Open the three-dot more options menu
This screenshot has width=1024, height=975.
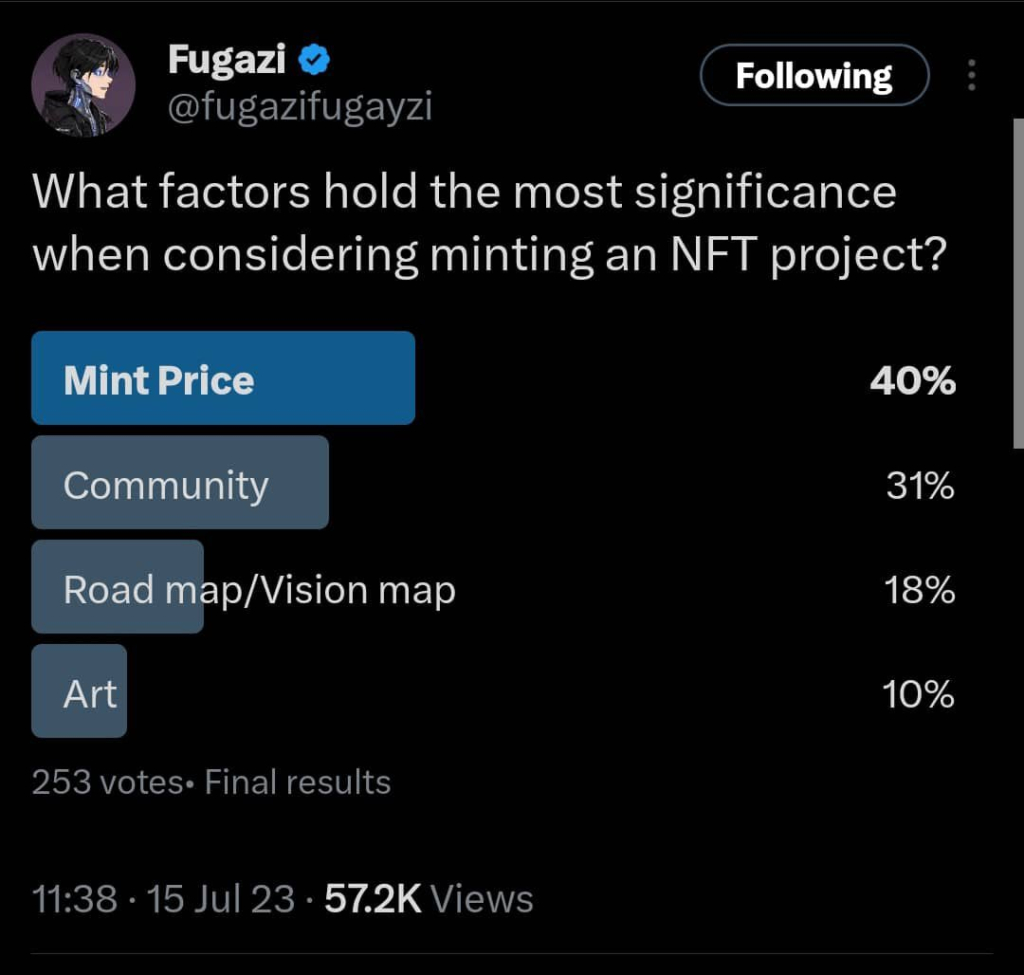click(x=972, y=75)
